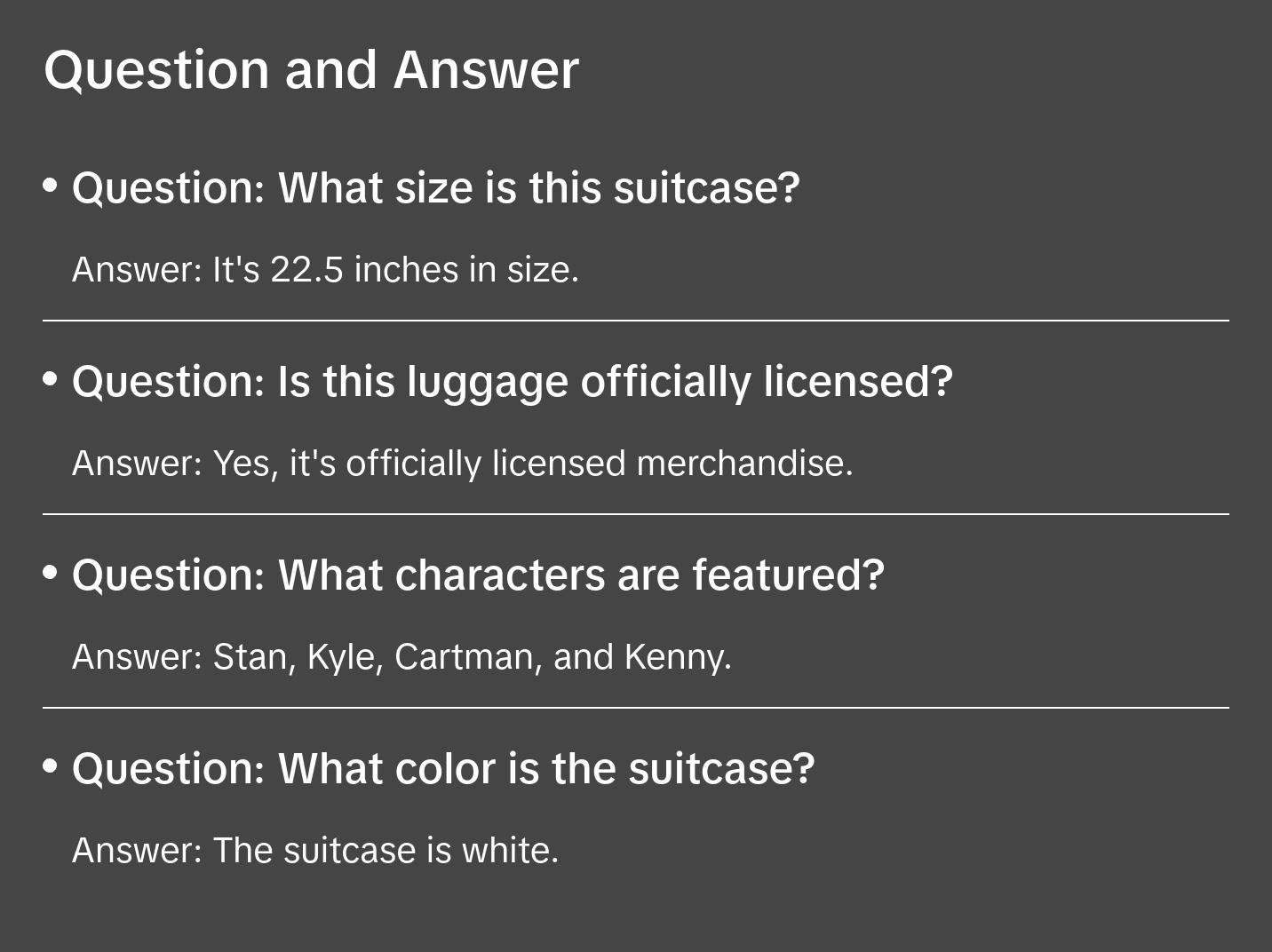The height and width of the screenshot is (952, 1272).
Task: Open the "Is this luggage officially licensed?" question
Action: pos(512,382)
